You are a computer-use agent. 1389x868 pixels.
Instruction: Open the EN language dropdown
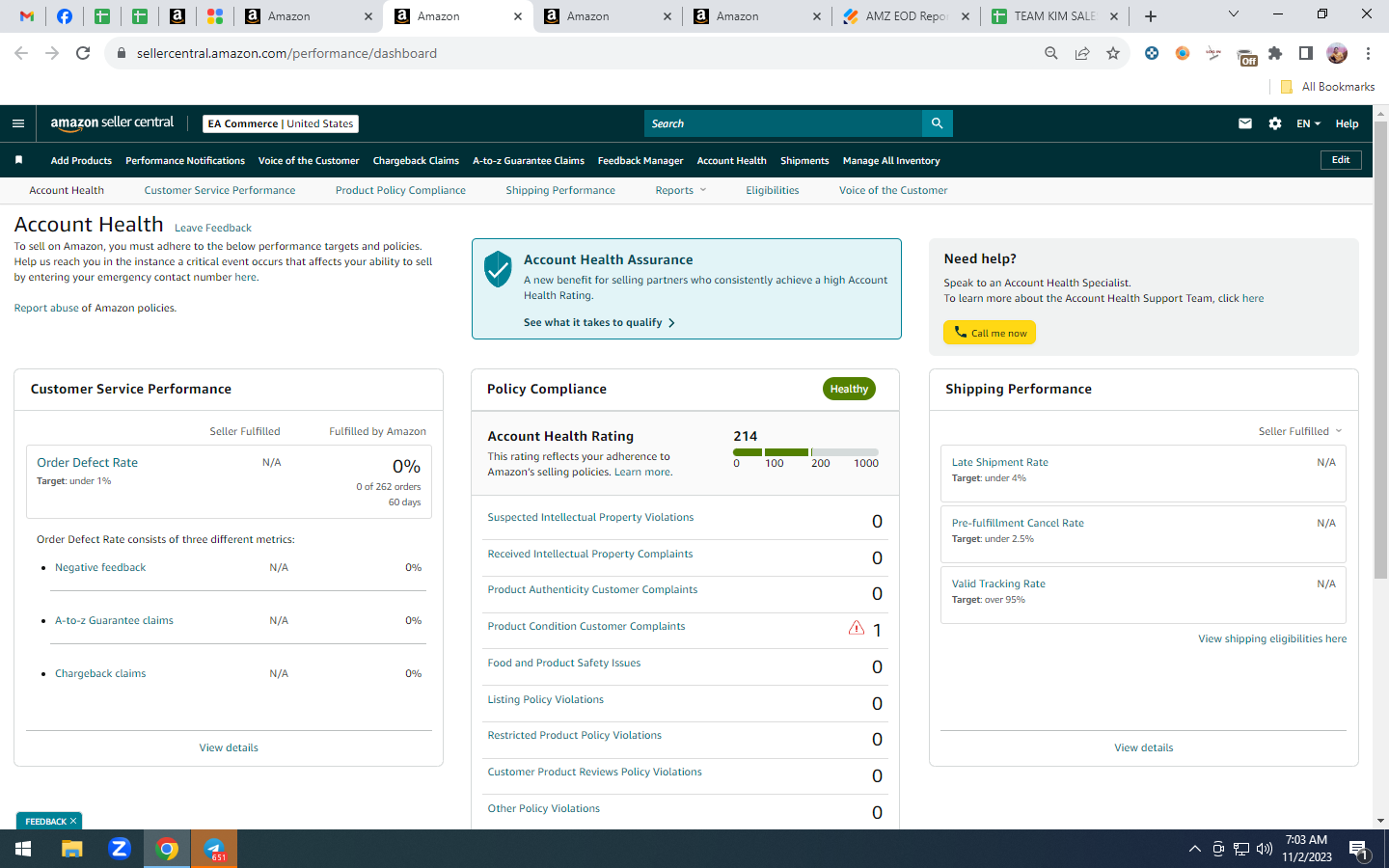pyautogui.click(x=1308, y=123)
